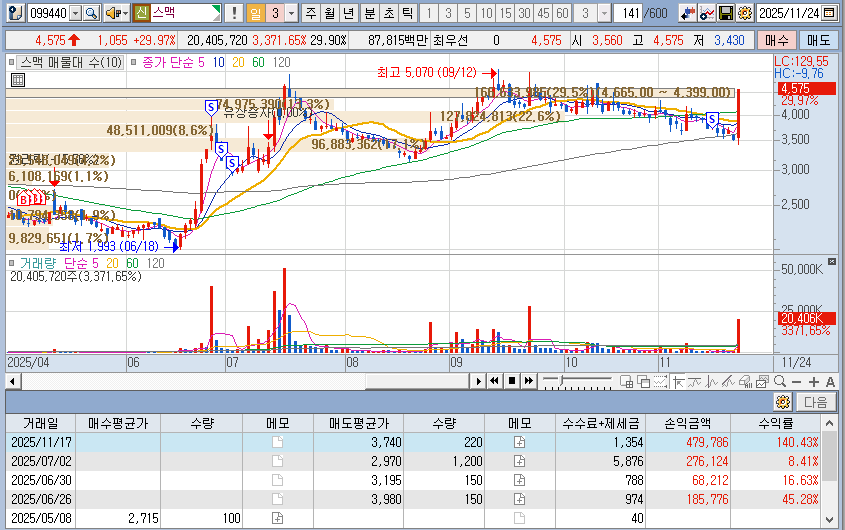The height and width of the screenshot is (530, 845).
Task: Toggle the 신 indicator beside stock name
Action: click(x=141, y=13)
